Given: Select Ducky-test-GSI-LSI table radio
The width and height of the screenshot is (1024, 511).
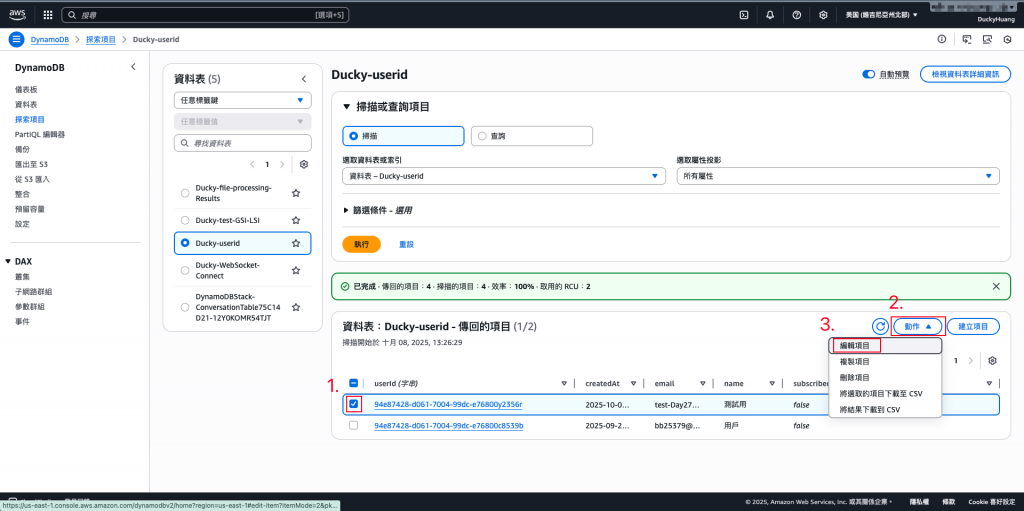Looking at the screenshot, I should point(184,220).
